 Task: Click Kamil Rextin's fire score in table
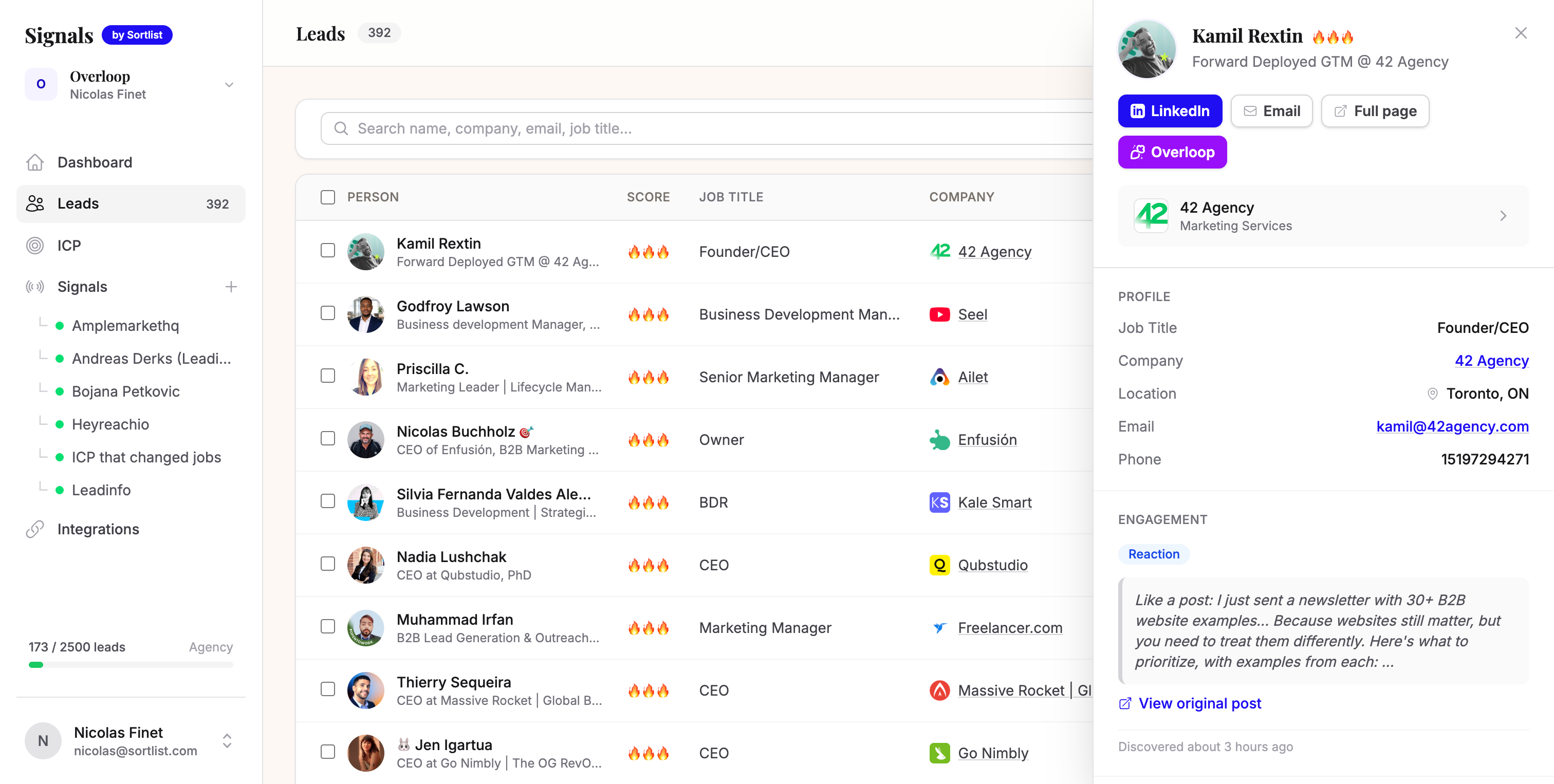click(x=649, y=251)
